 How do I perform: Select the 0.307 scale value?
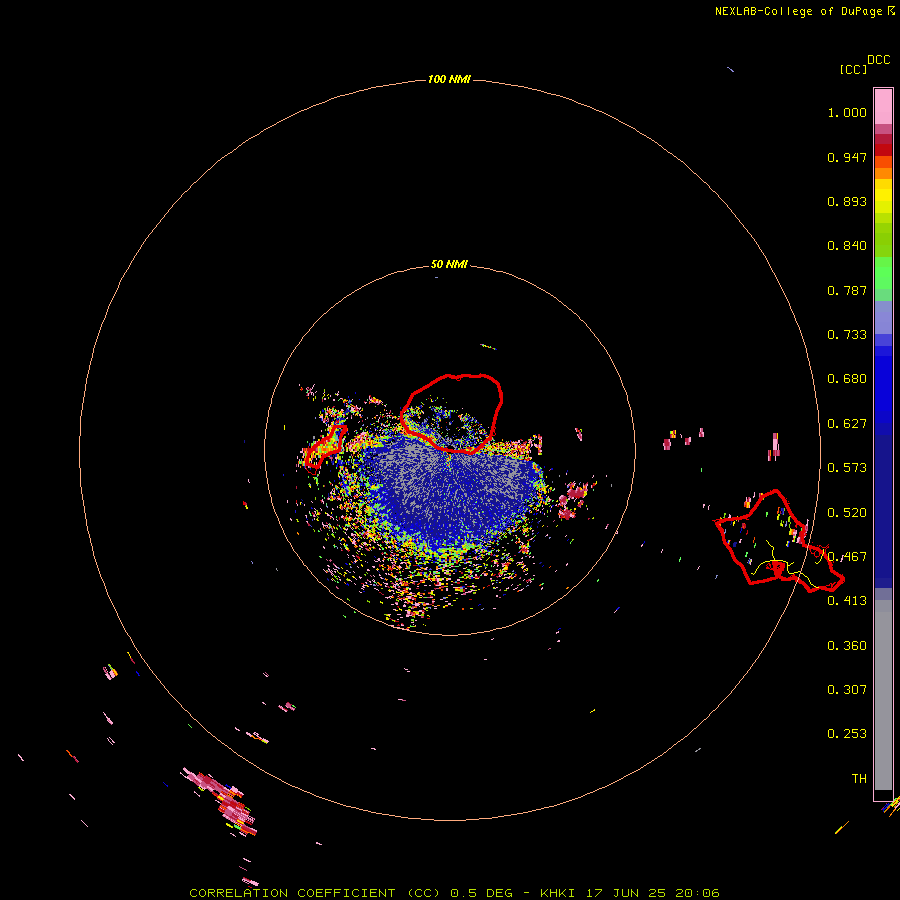point(847,690)
